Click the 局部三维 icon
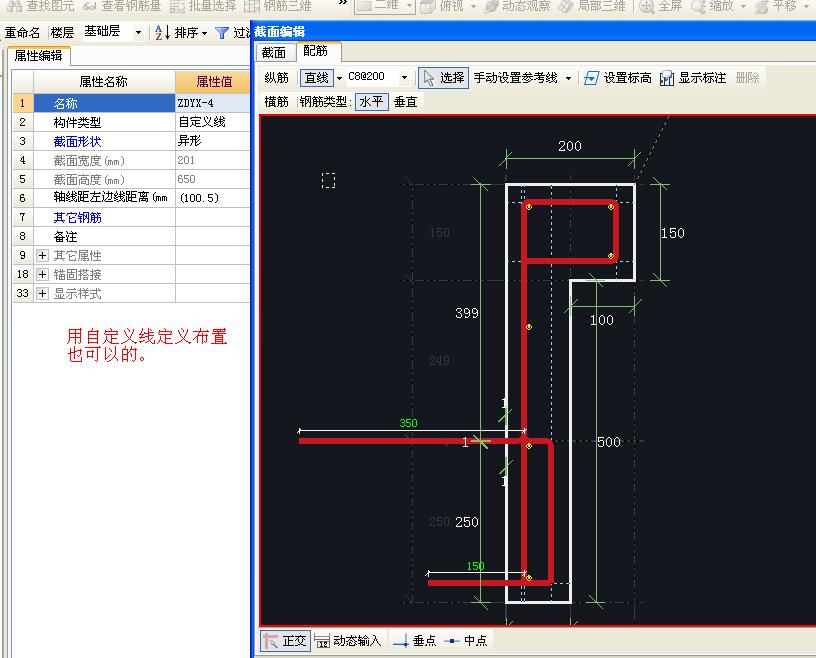This screenshot has height=658, width=816. tap(566, 6)
